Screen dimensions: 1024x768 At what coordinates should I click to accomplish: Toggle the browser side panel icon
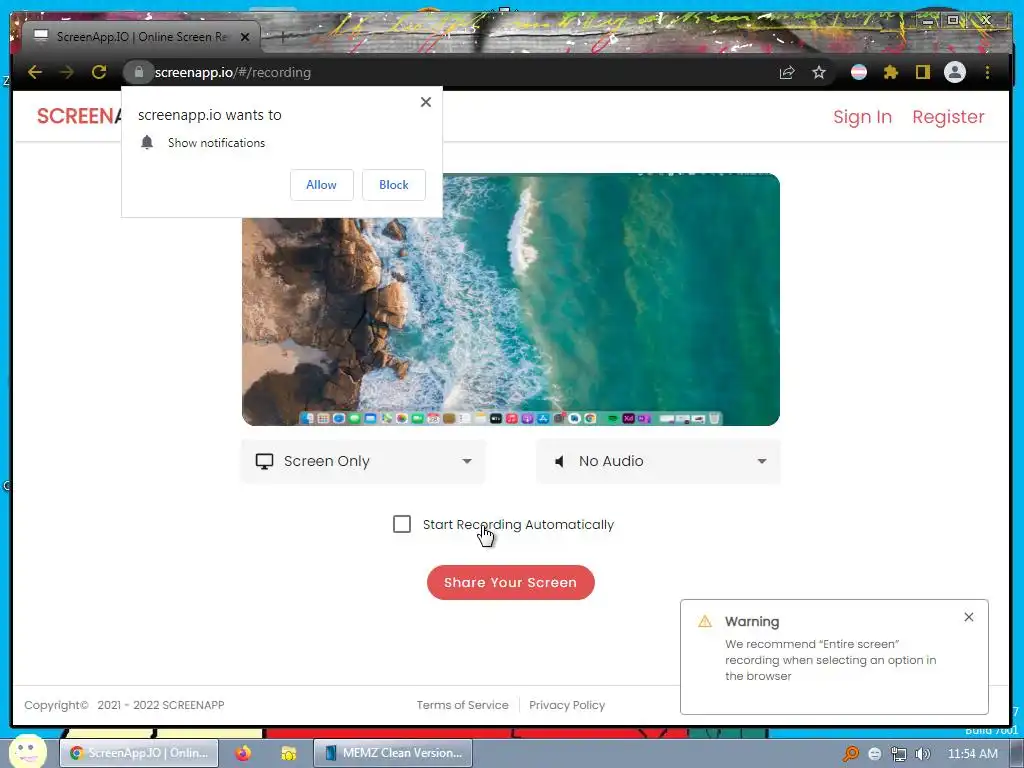922,72
